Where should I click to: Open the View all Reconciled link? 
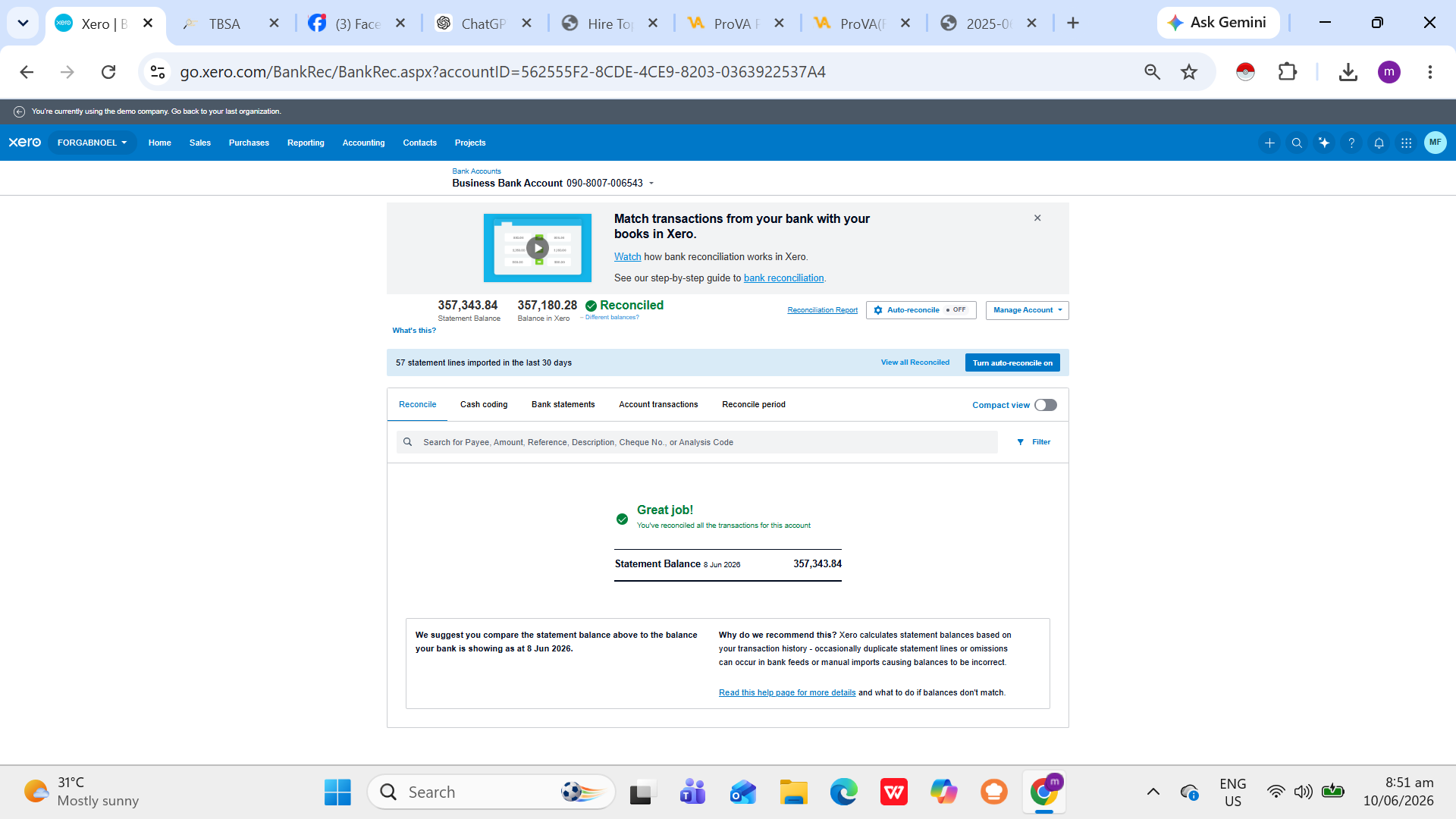pos(915,362)
